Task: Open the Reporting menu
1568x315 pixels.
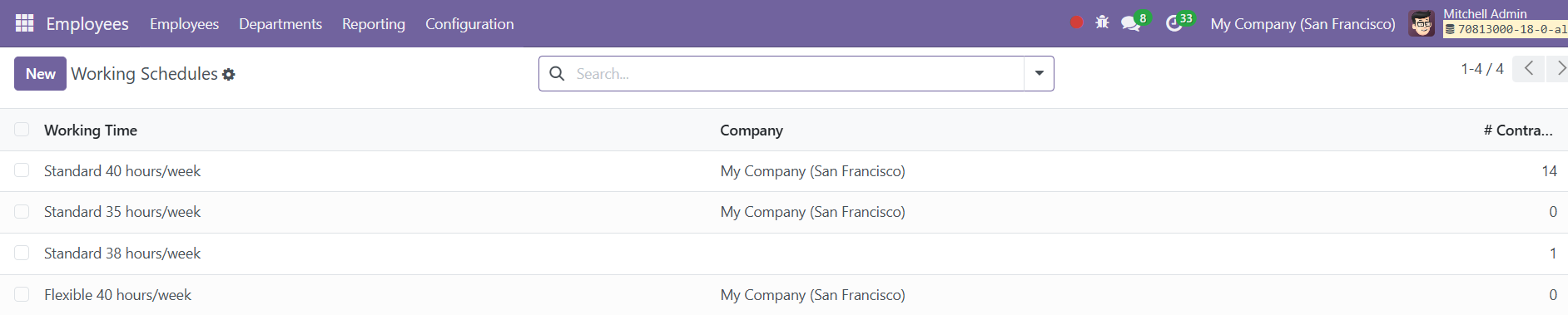Action: (x=374, y=24)
